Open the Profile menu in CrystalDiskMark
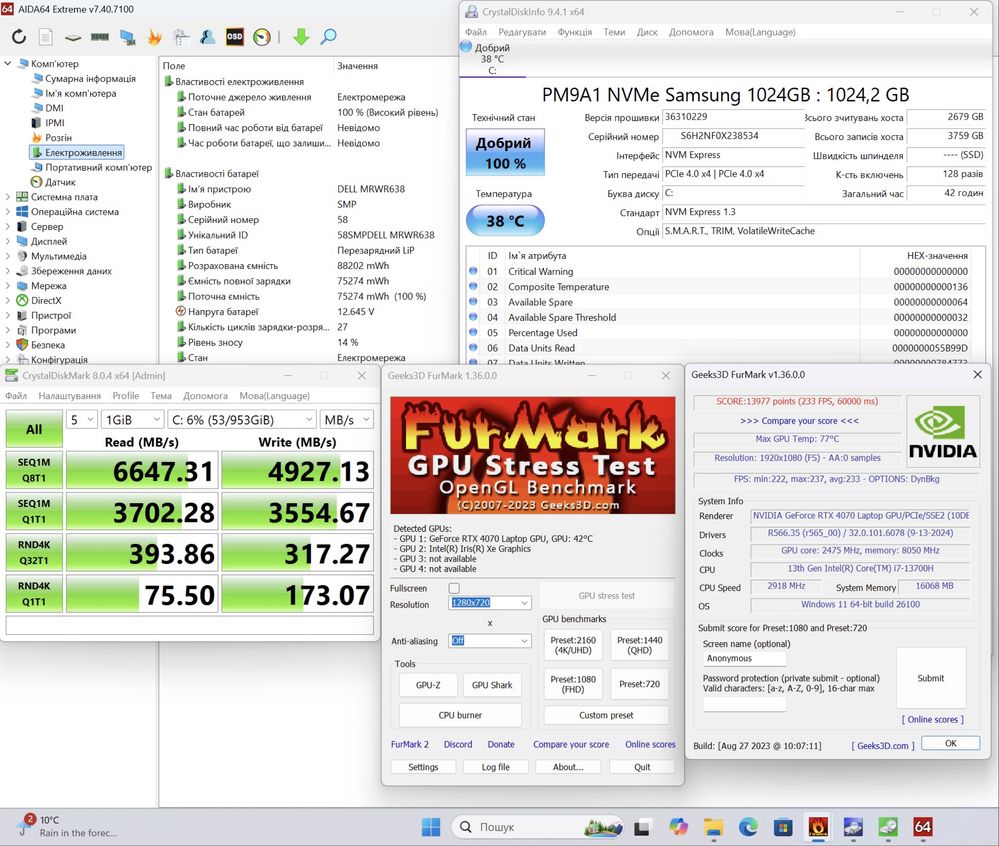 click(x=125, y=396)
